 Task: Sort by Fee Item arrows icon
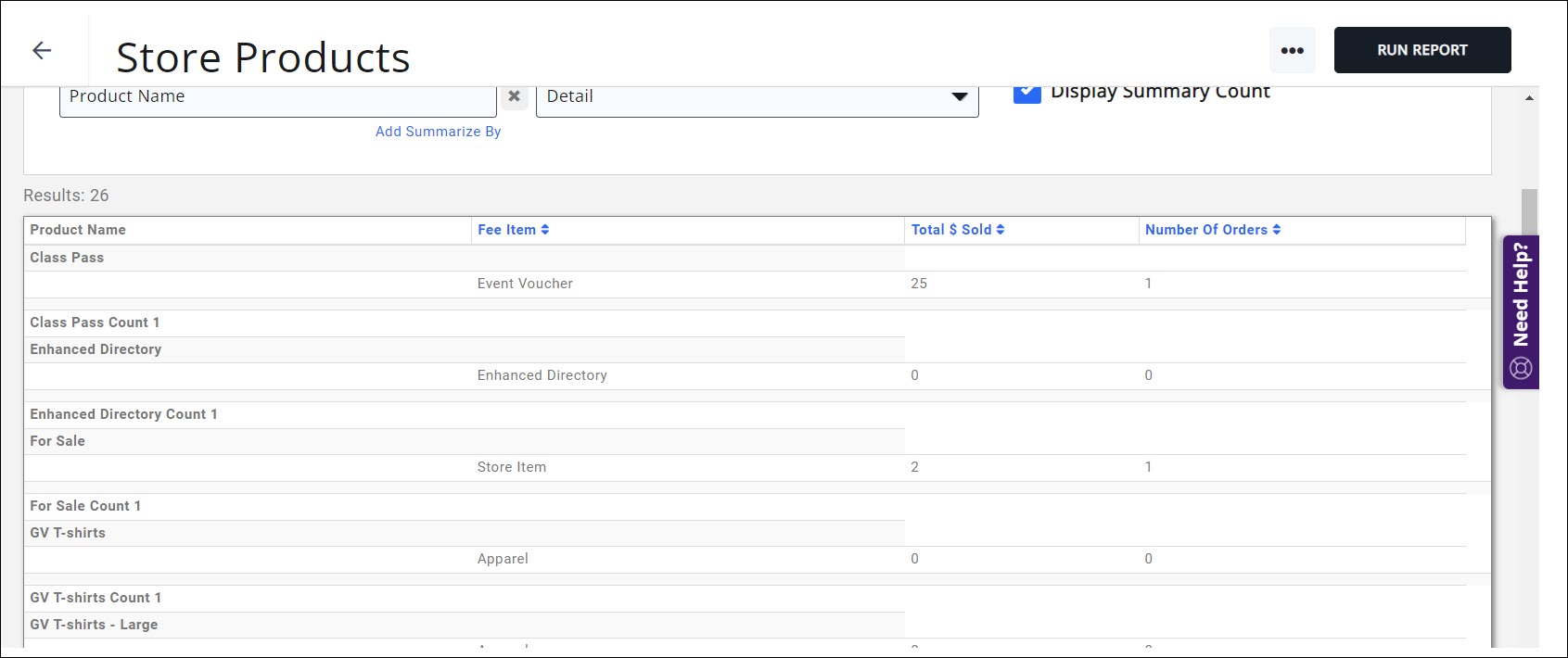(x=545, y=230)
